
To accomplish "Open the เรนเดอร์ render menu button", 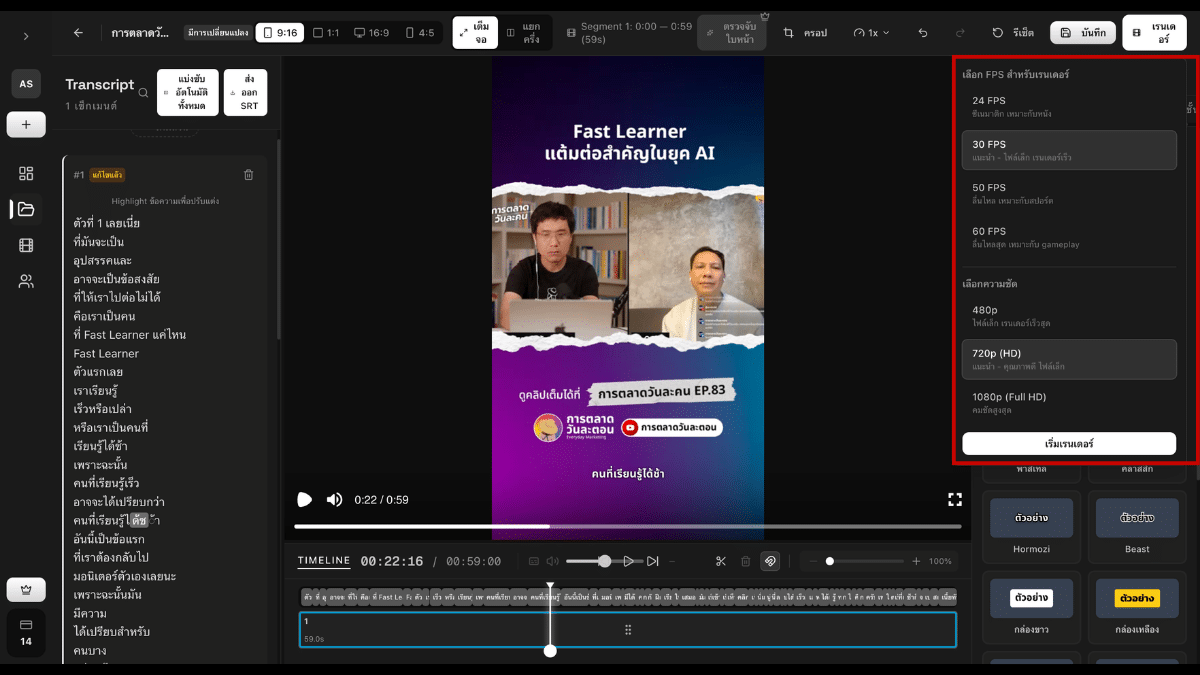I will 1154,33.
